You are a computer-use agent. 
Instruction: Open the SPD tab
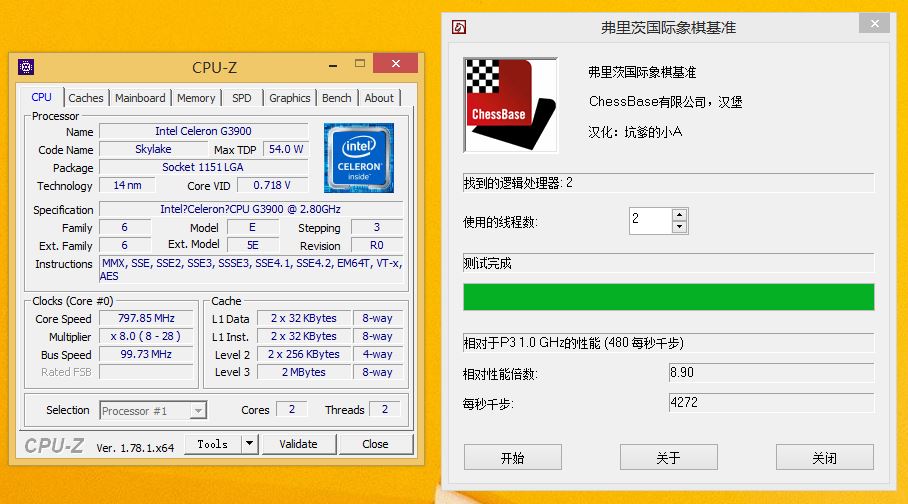[x=242, y=98]
